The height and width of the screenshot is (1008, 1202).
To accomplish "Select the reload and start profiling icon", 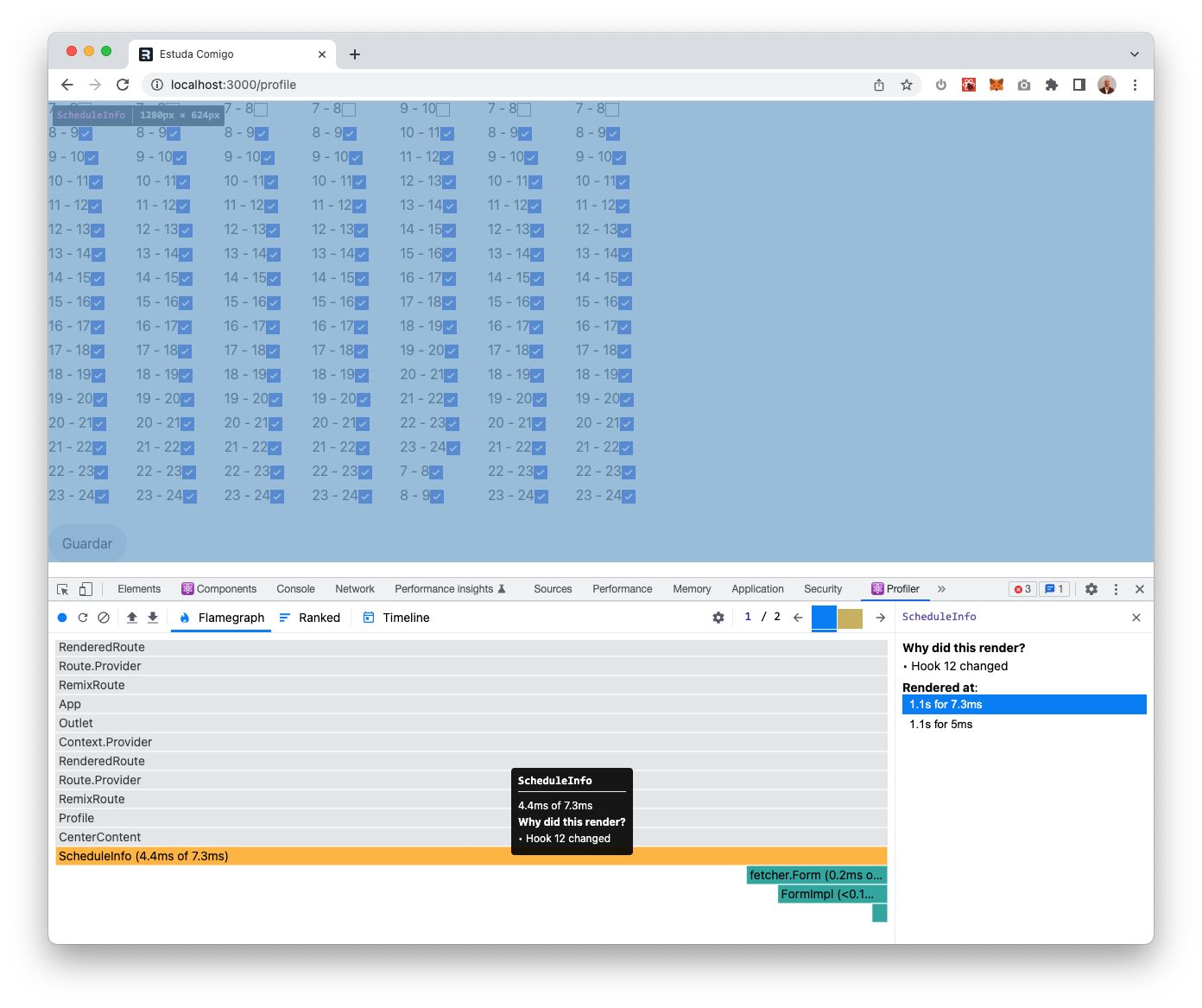I will click(x=82, y=618).
